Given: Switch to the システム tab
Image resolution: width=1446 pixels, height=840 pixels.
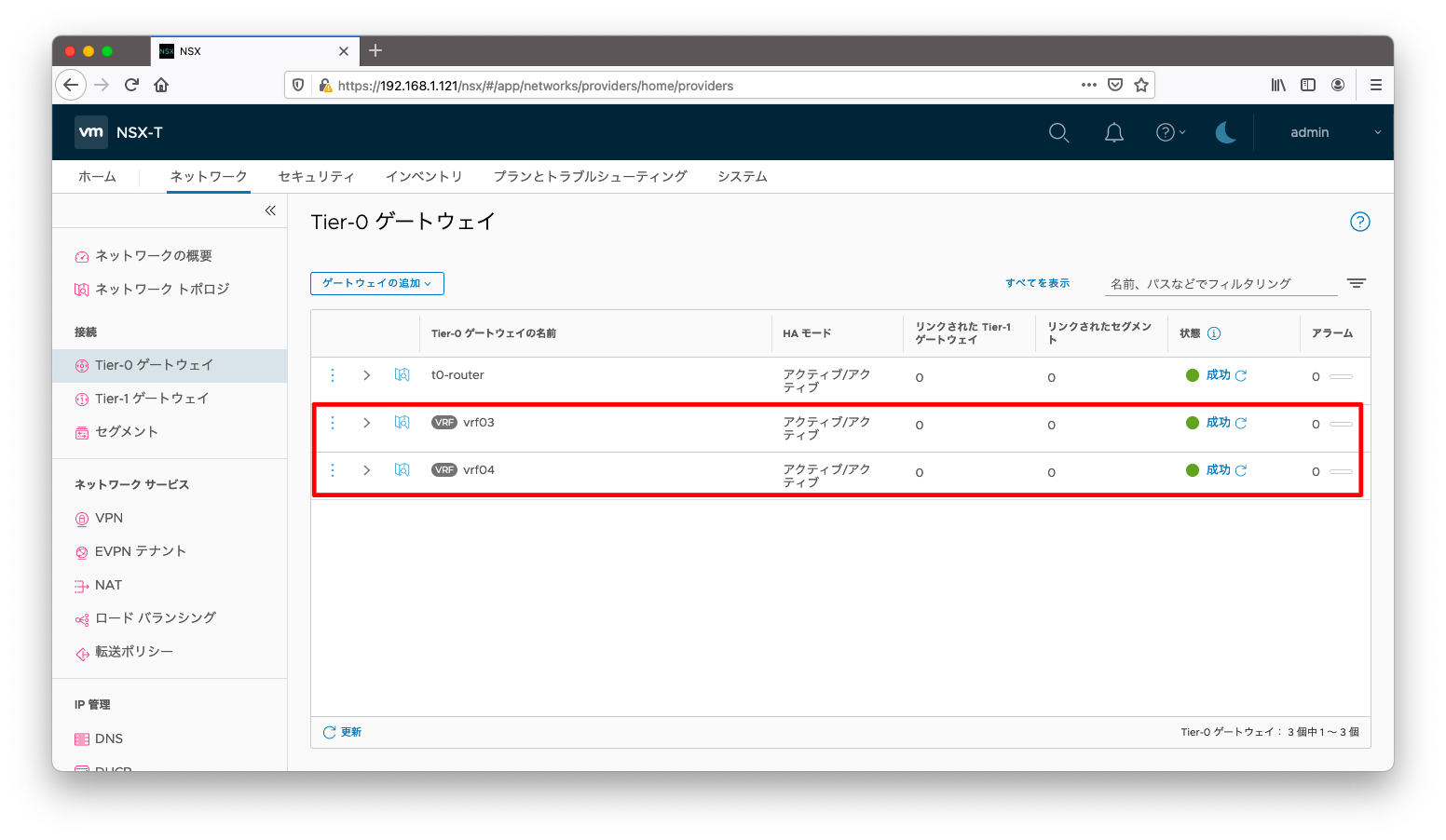Looking at the screenshot, I should pyautogui.click(x=743, y=176).
